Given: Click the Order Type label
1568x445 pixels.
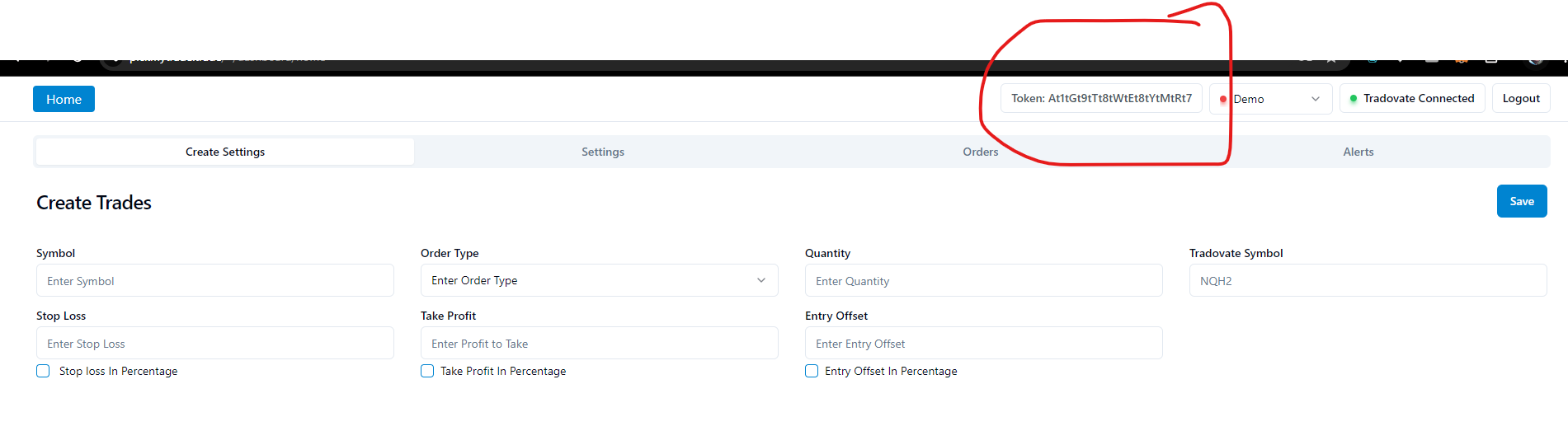Looking at the screenshot, I should 450,253.
